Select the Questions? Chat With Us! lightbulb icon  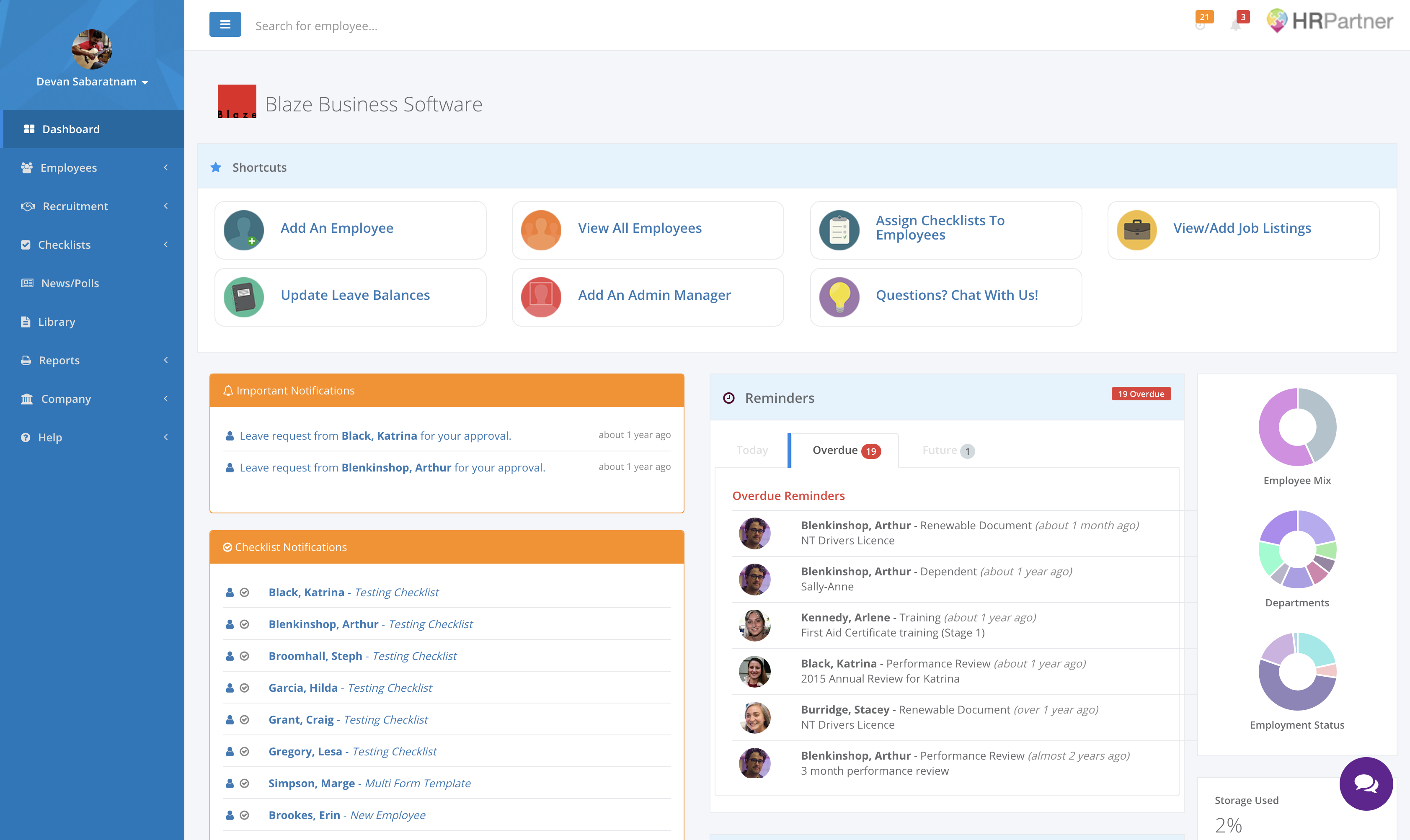(839, 294)
